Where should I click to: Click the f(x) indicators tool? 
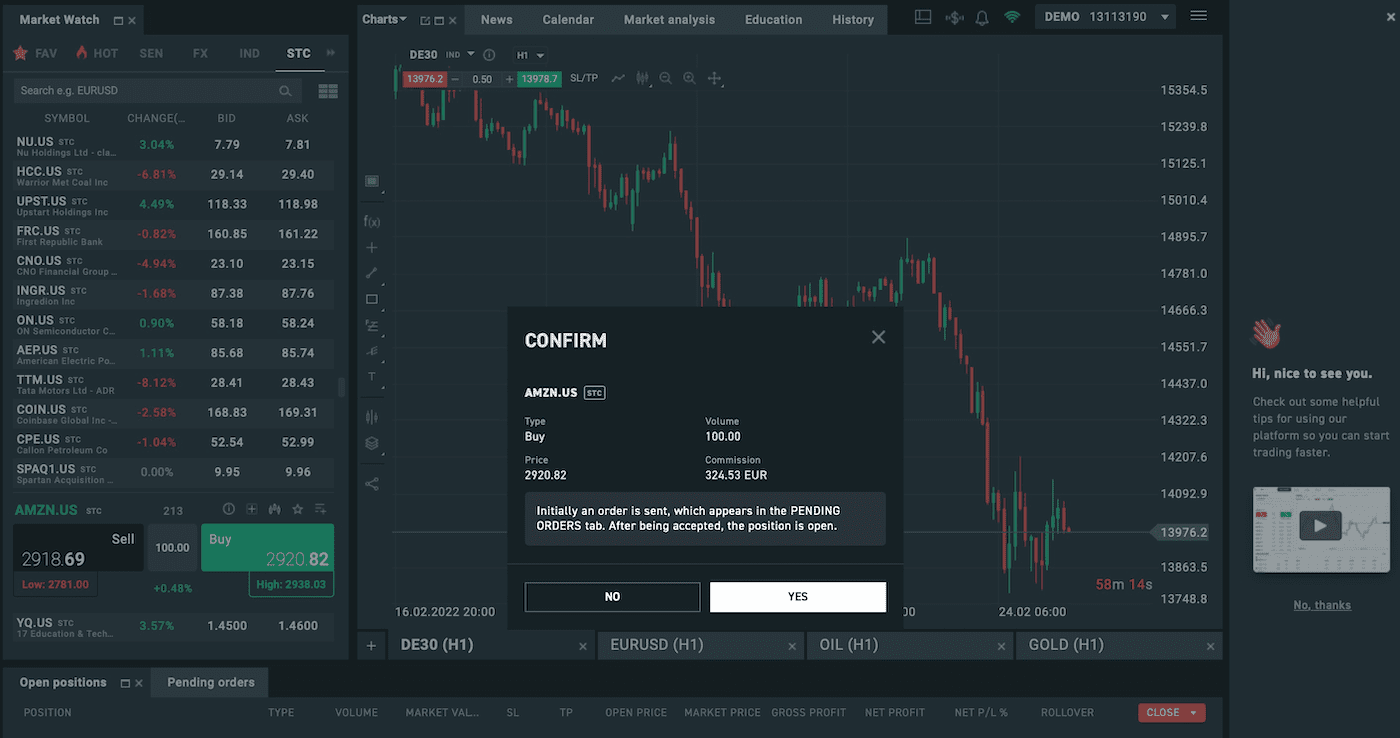[372, 221]
